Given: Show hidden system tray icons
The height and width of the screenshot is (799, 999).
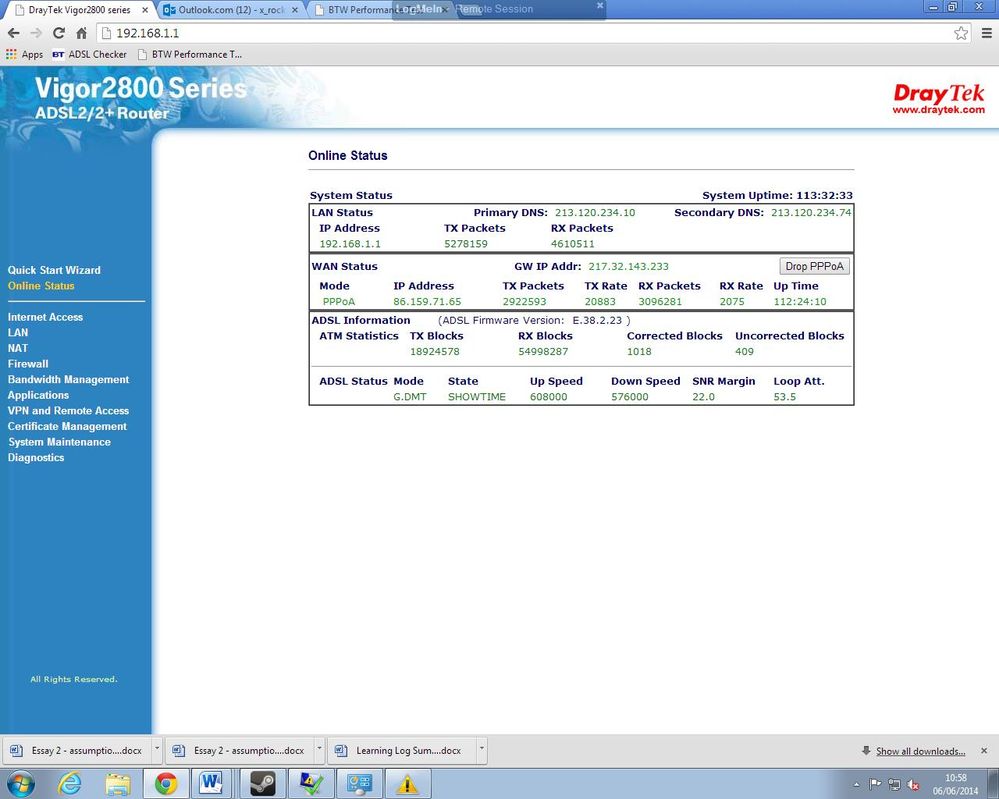Looking at the screenshot, I should (x=856, y=784).
